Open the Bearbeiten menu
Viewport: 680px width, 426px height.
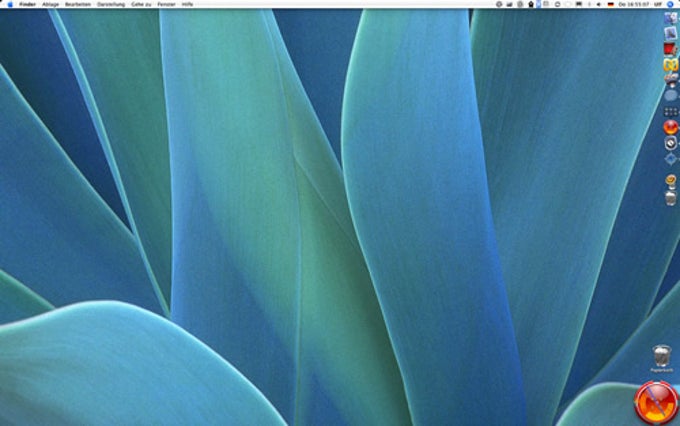(78, 4)
